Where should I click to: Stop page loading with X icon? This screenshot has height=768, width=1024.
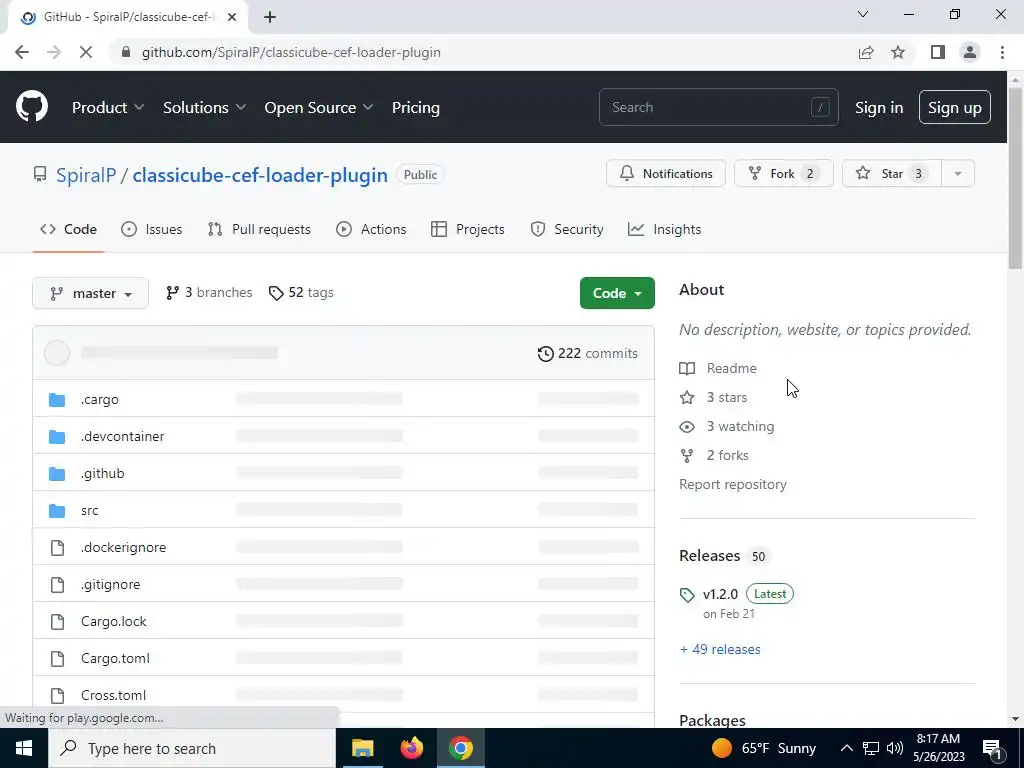coord(86,52)
